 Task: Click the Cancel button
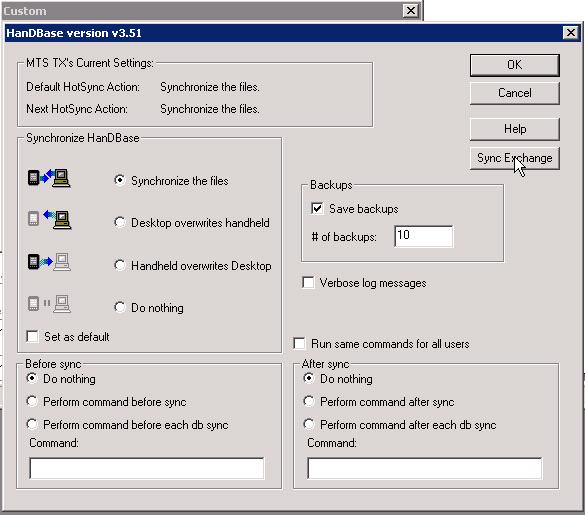tap(514, 93)
